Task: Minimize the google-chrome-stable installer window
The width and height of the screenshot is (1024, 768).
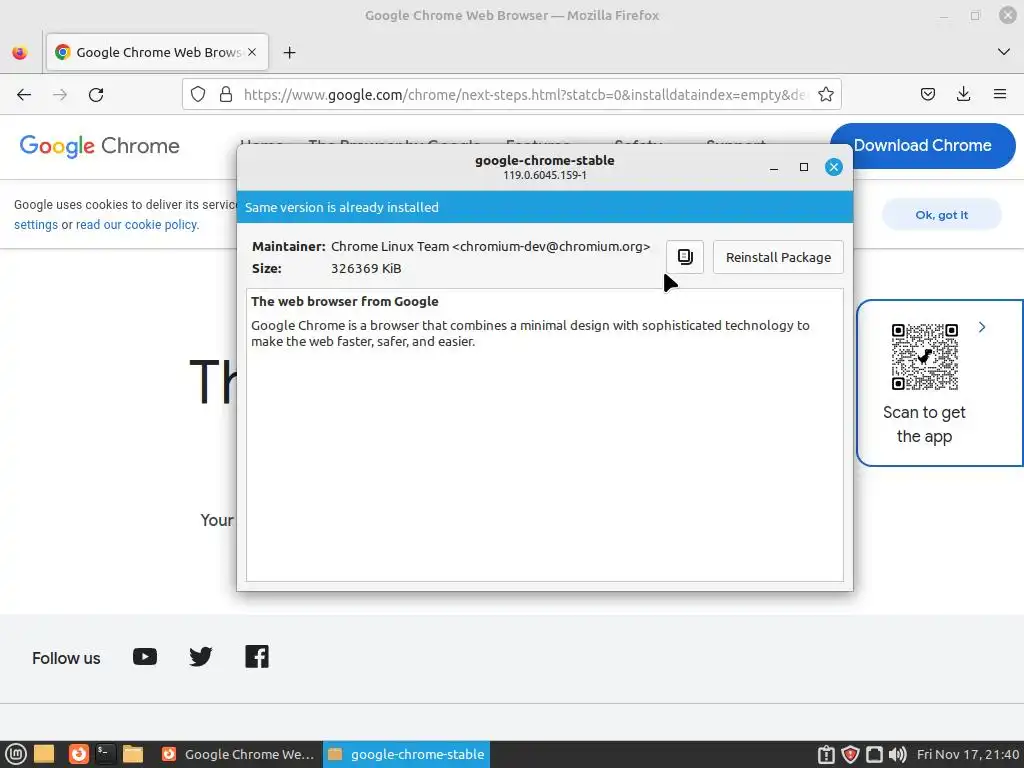Action: [x=774, y=167]
